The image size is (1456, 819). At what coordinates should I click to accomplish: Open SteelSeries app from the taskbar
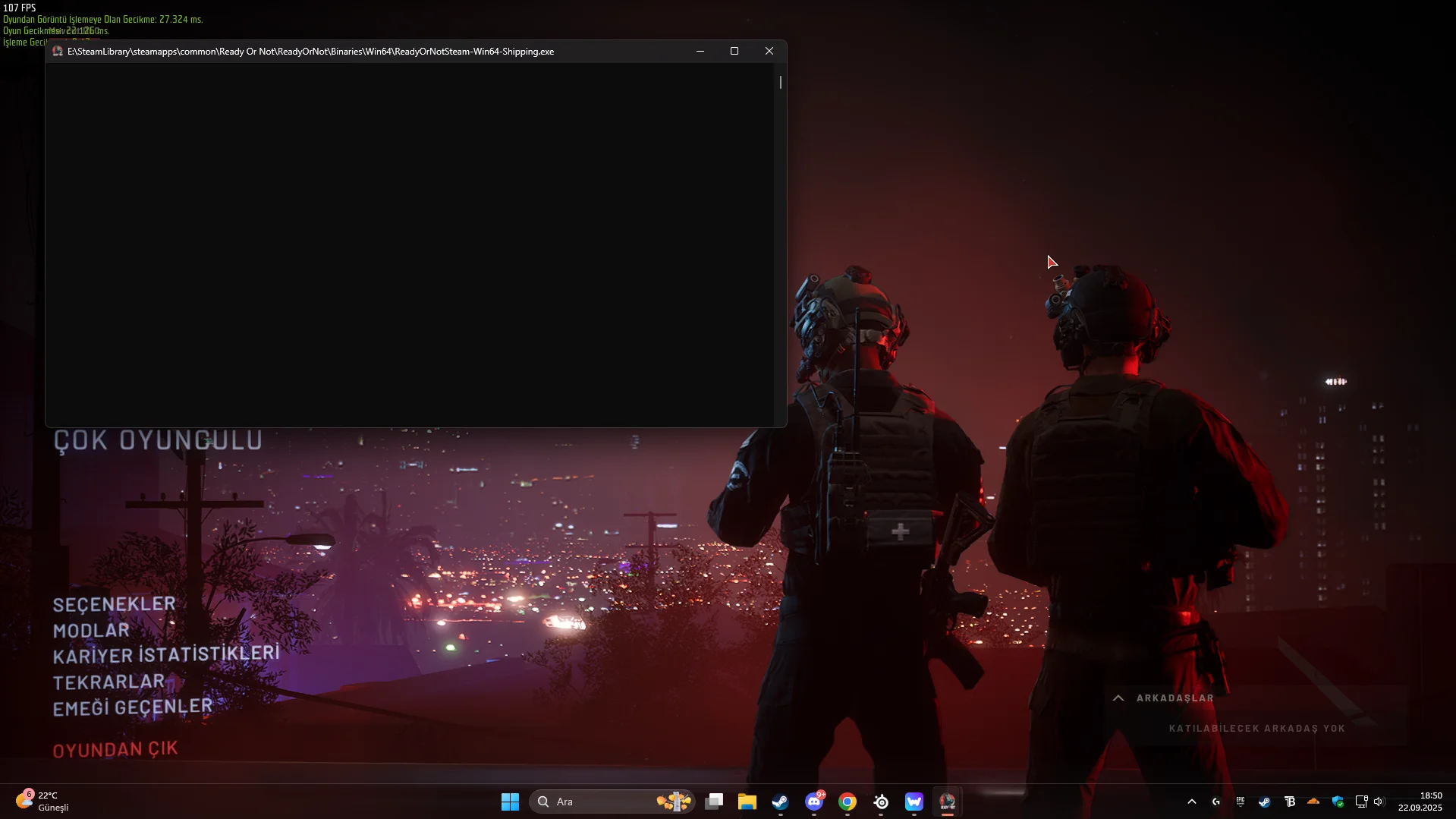click(x=881, y=802)
